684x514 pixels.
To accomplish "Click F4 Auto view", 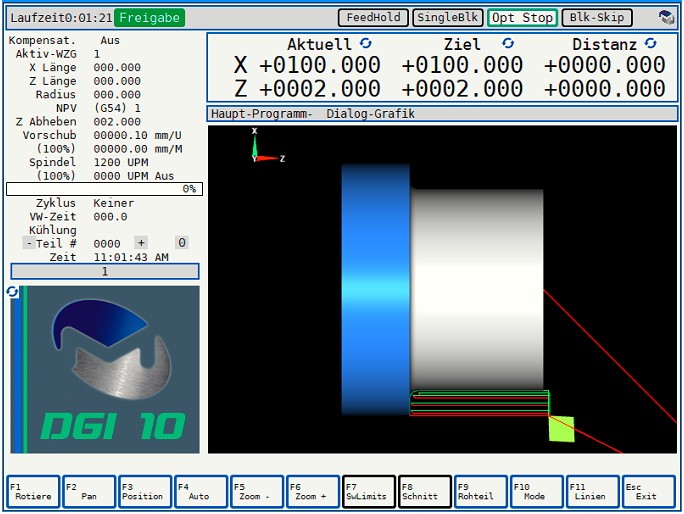I will tap(201, 492).
